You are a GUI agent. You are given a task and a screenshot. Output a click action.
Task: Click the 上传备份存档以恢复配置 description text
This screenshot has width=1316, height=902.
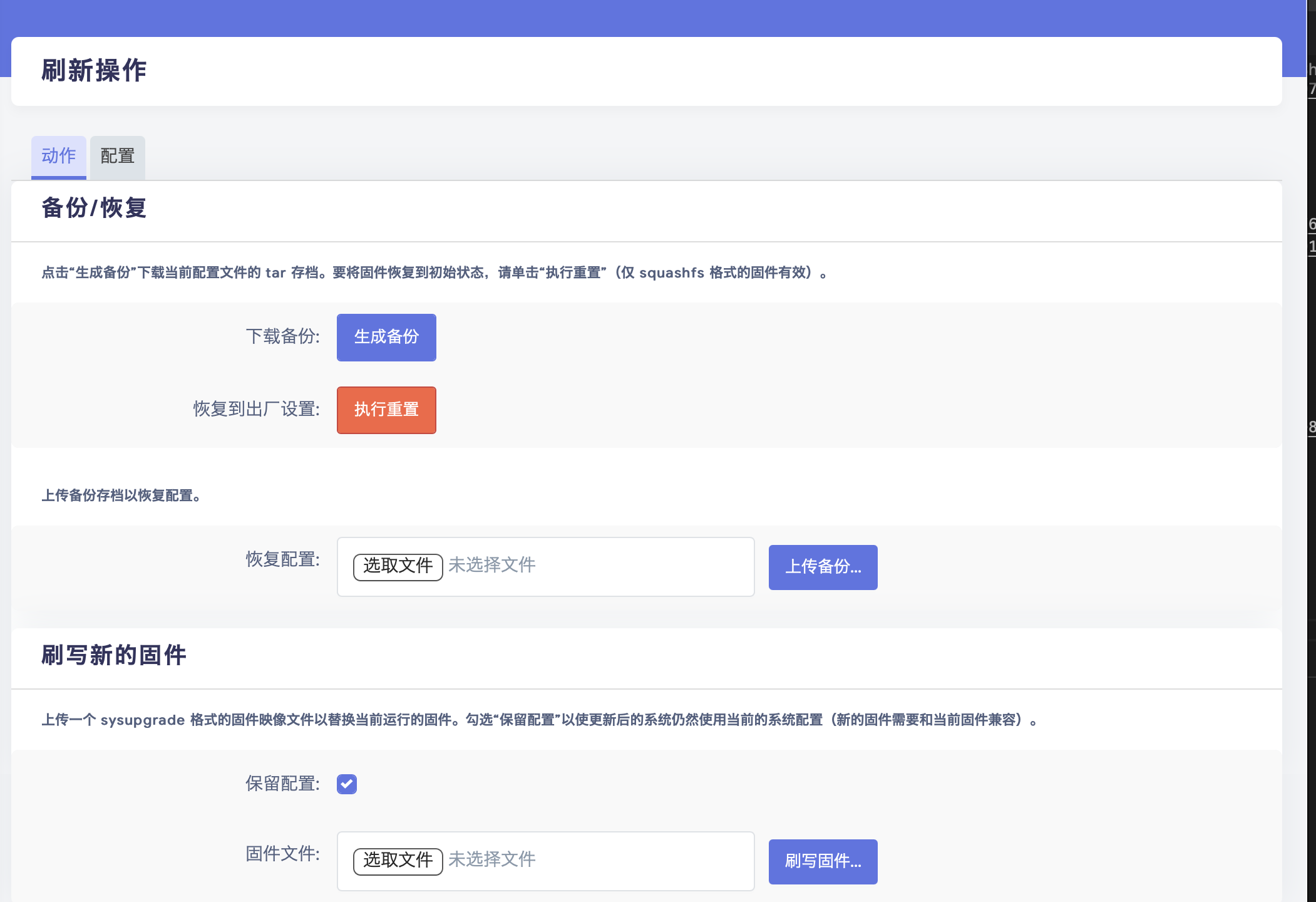121,495
